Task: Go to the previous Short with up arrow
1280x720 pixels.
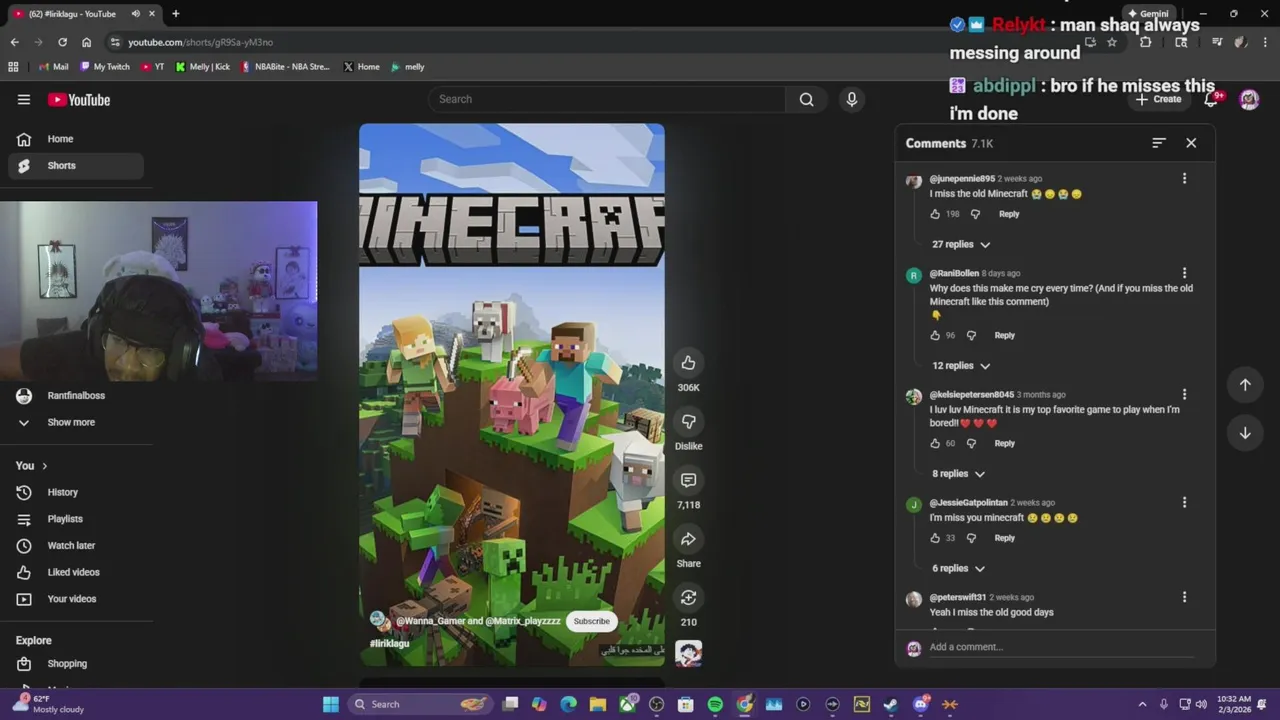Action: [1245, 385]
